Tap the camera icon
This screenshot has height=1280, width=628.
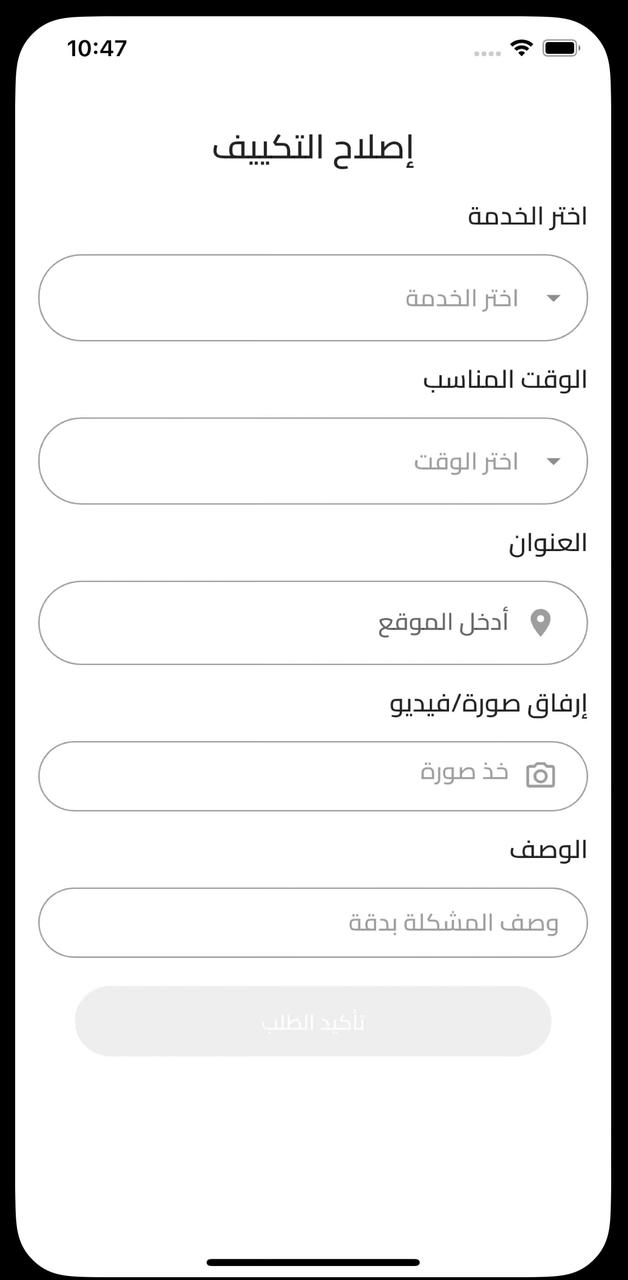[540, 775]
